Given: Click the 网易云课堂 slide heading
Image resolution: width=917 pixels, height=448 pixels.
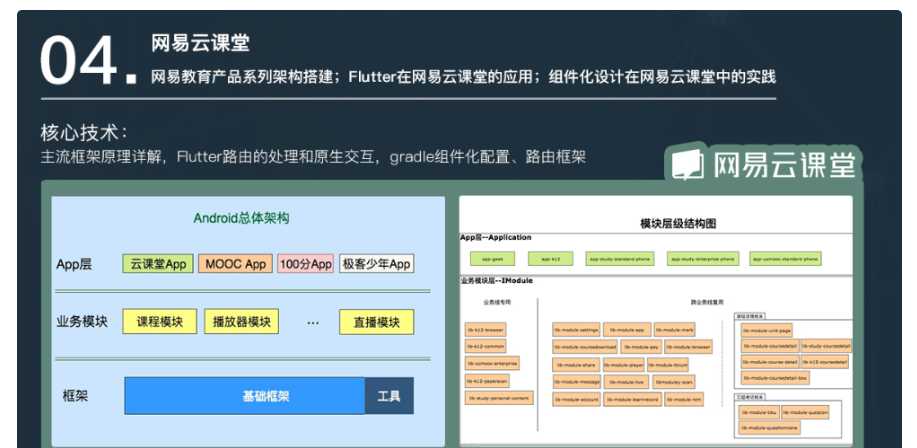Looking at the screenshot, I should [x=200, y=43].
